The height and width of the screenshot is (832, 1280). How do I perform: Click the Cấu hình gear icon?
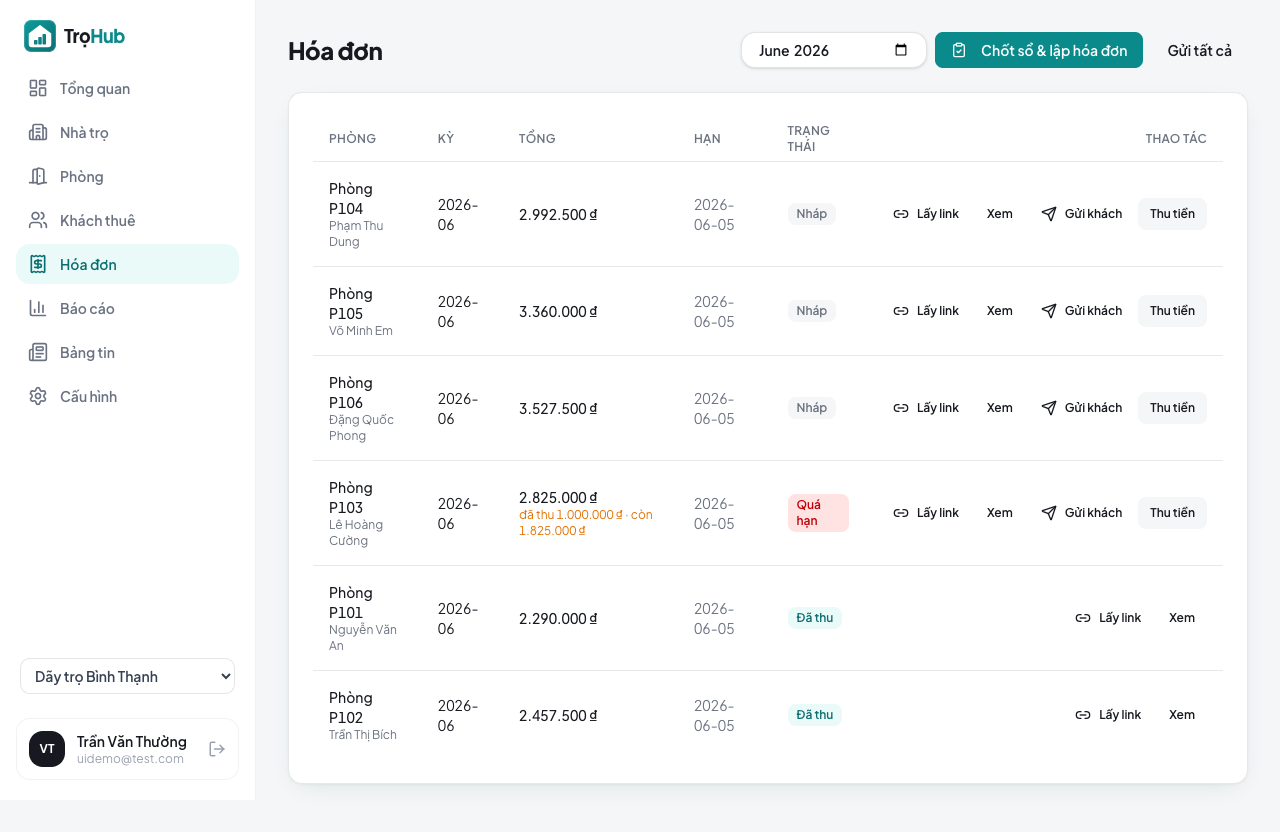(38, 396)
